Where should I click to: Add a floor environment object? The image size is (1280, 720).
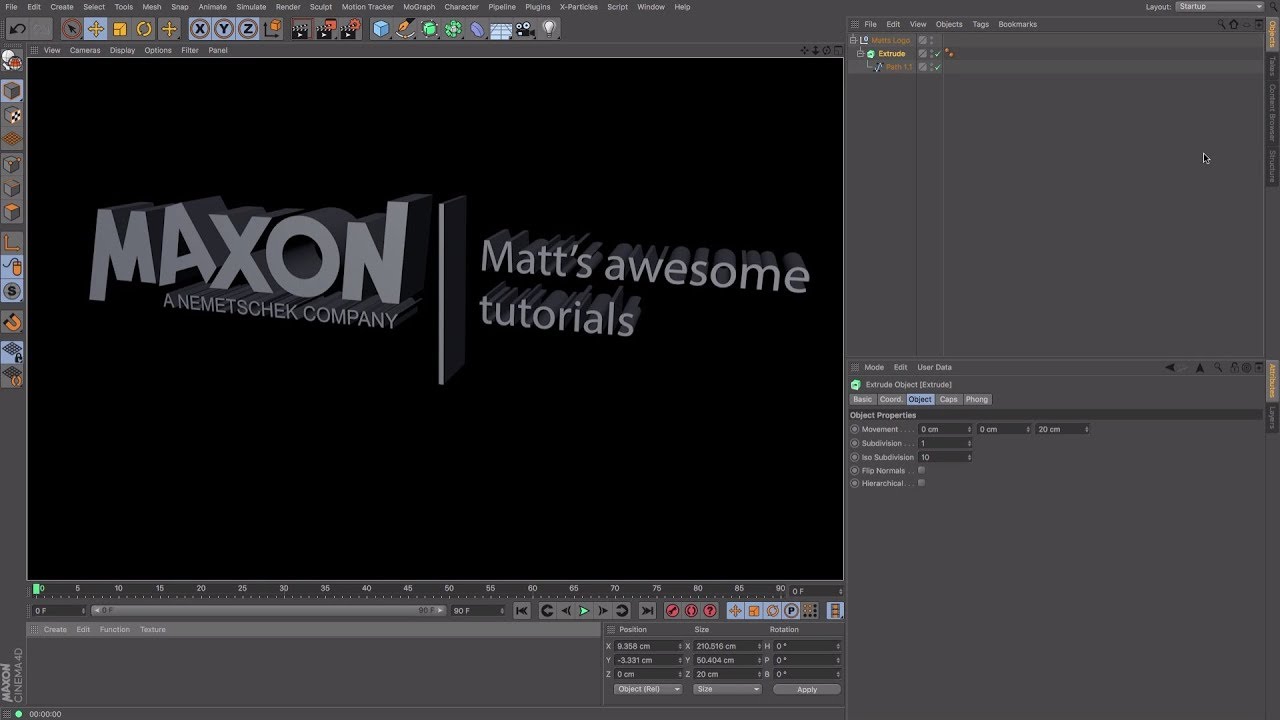[x=501, y=29]
